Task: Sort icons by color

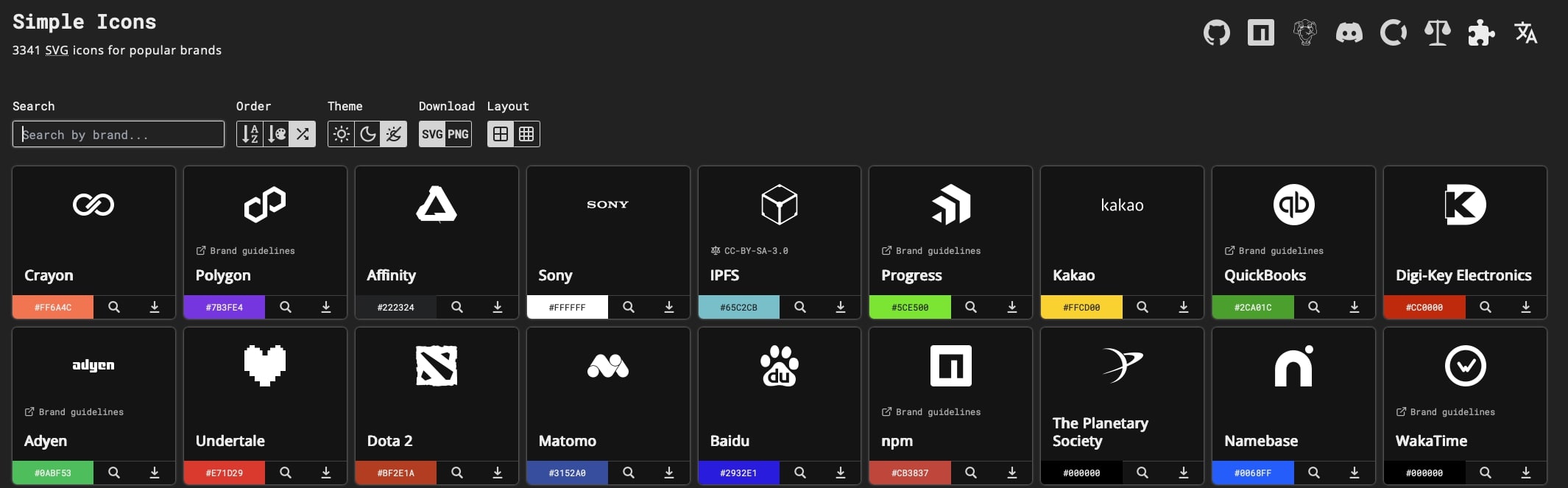Action: (x=276, y=134)
